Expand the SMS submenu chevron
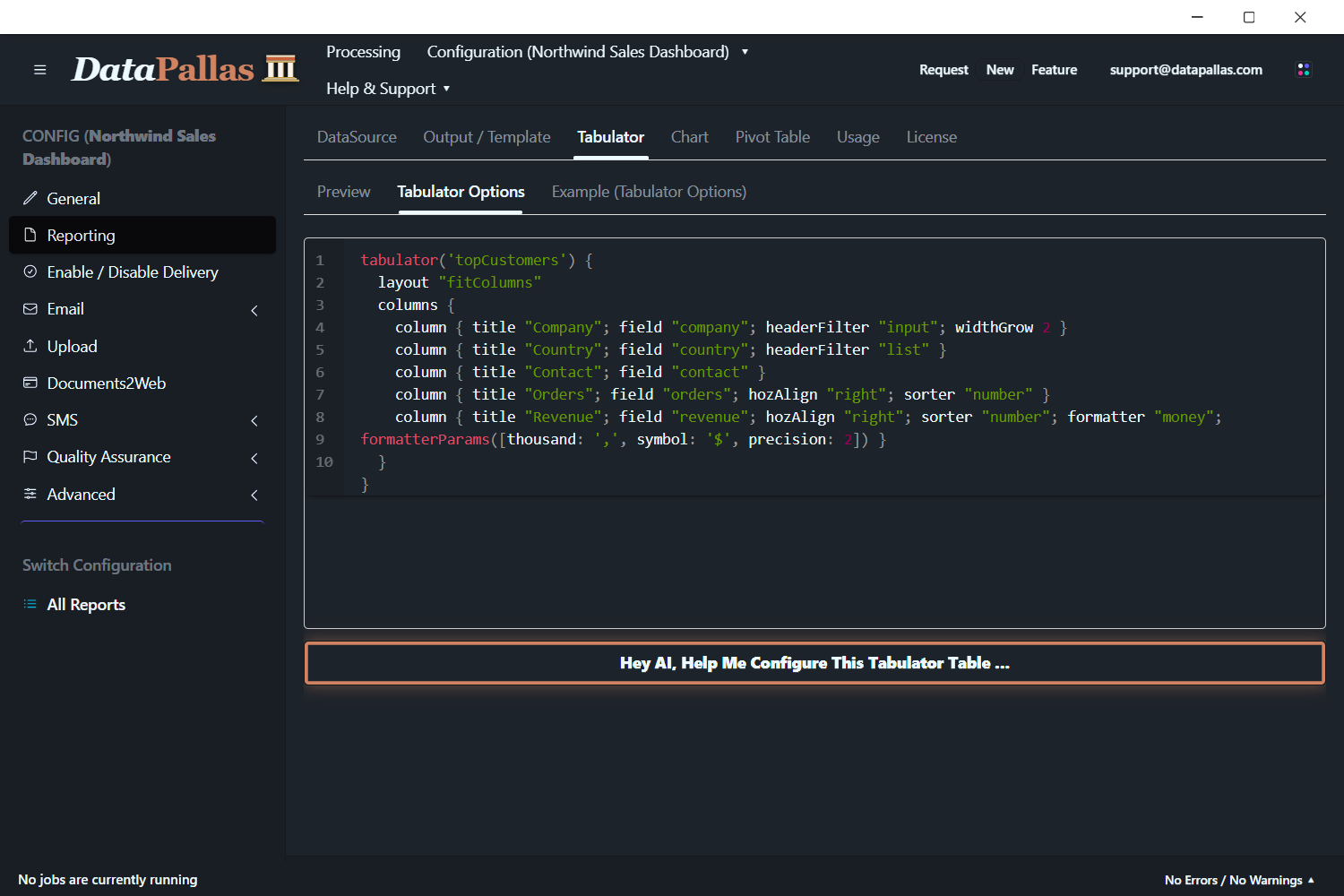This screenshot has width=1344, height=896. click(x=254, y=420)
